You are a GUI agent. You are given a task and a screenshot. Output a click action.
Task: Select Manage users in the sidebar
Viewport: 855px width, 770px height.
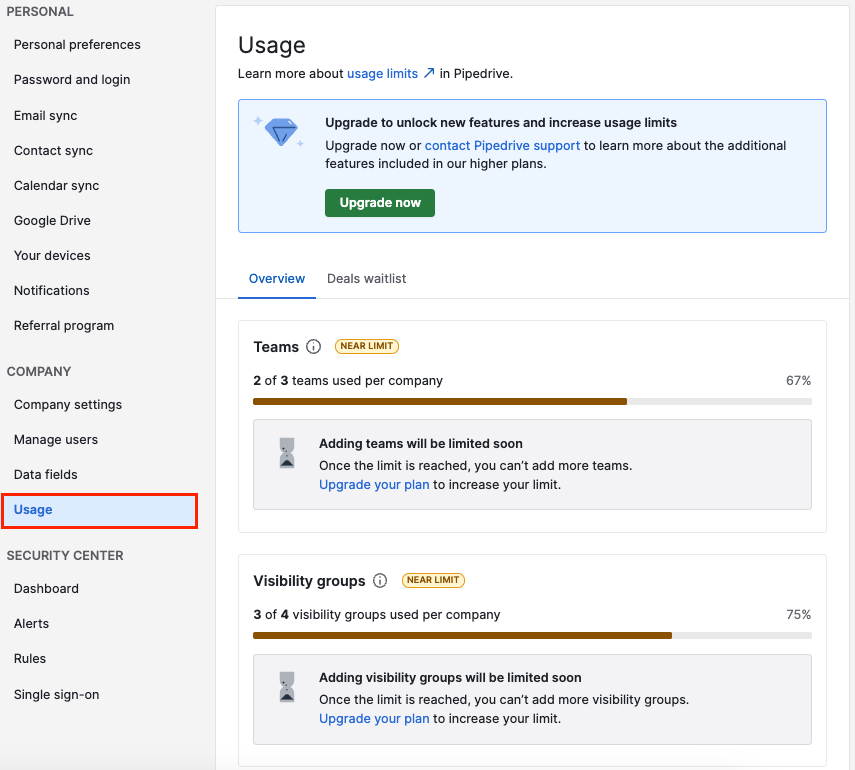click(x=56, y=439)
